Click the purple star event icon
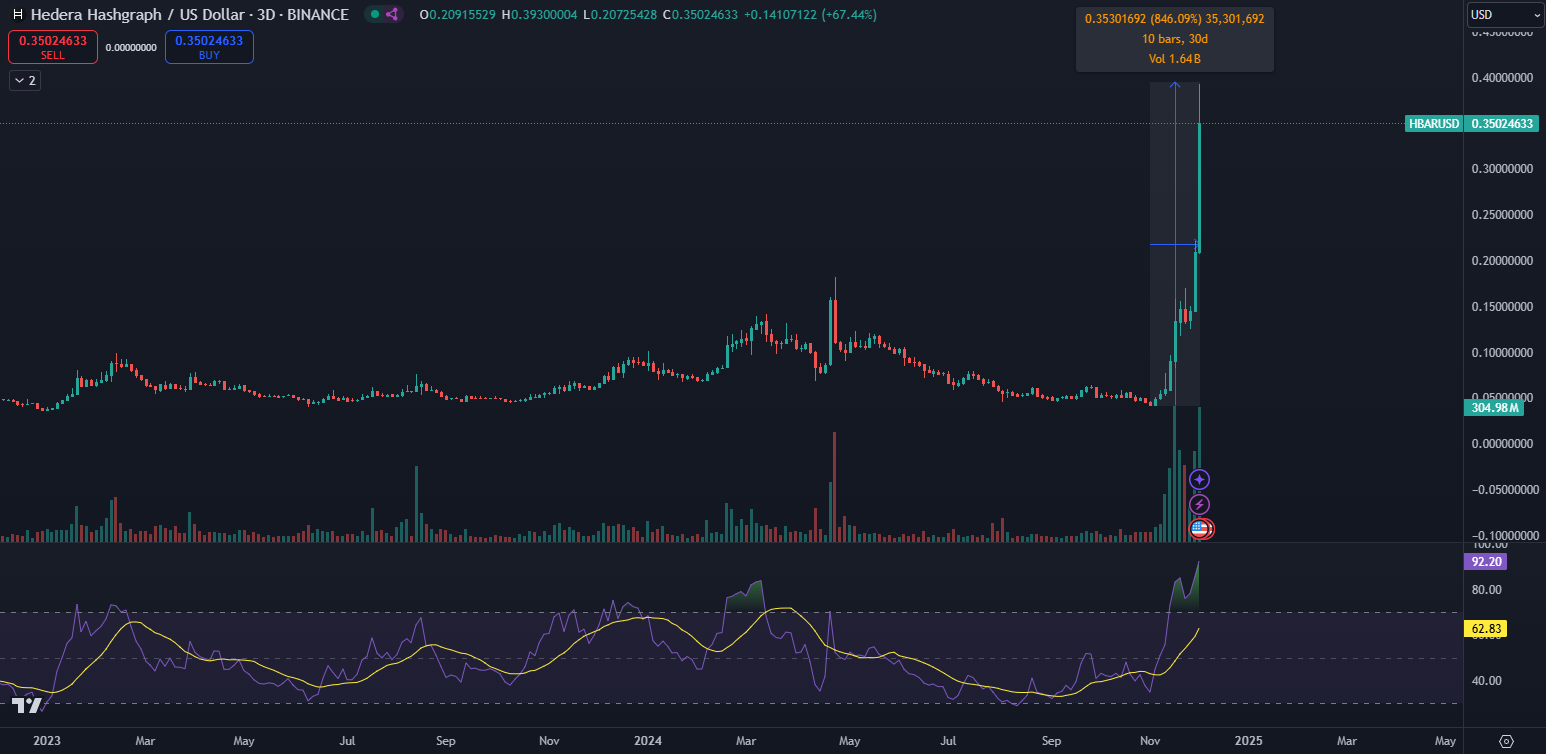Viewport: 1546px width, 754px height. (1200, 480)
